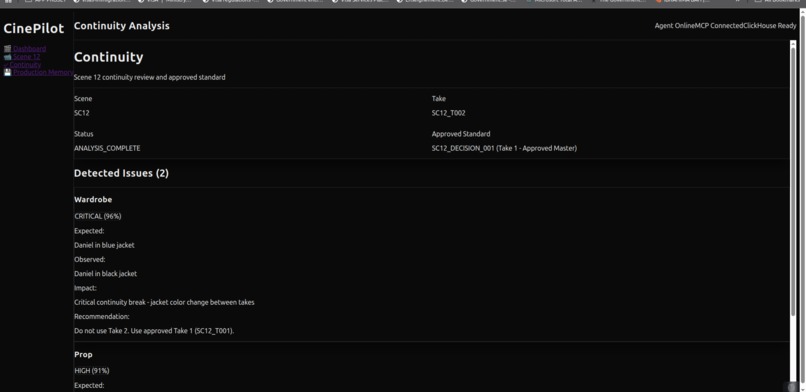
Task: Click the Daniel in blue jacket text
Action: click(x=104, y=245)
